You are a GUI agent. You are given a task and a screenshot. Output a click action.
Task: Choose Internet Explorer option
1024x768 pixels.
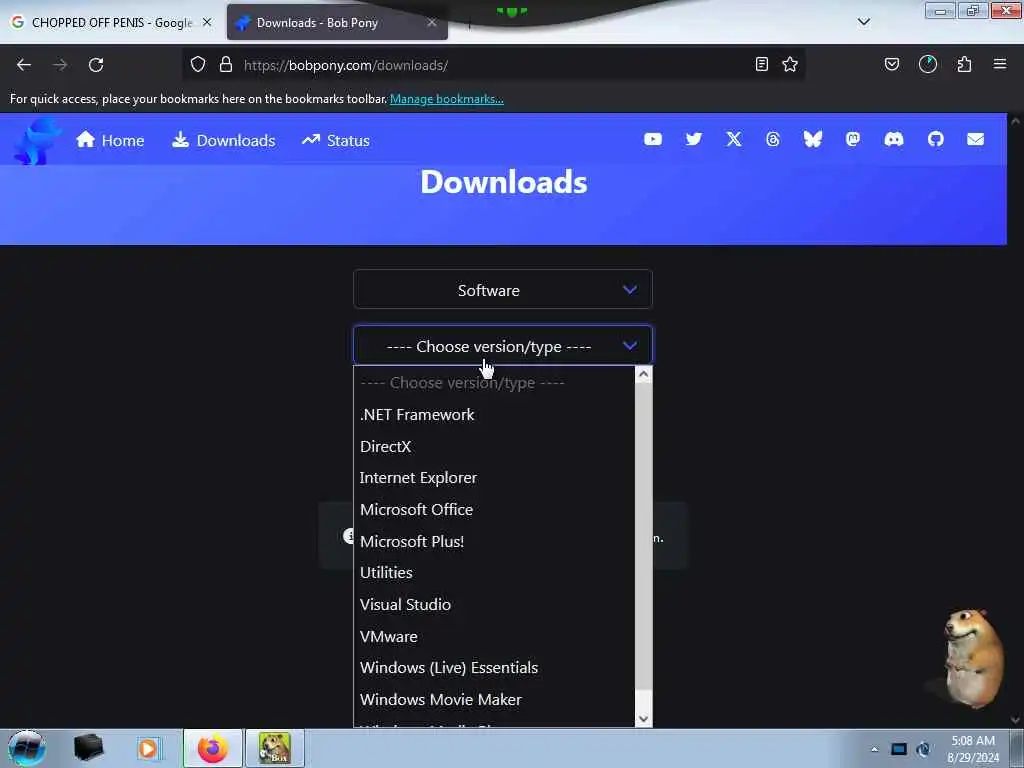point(494,478)
